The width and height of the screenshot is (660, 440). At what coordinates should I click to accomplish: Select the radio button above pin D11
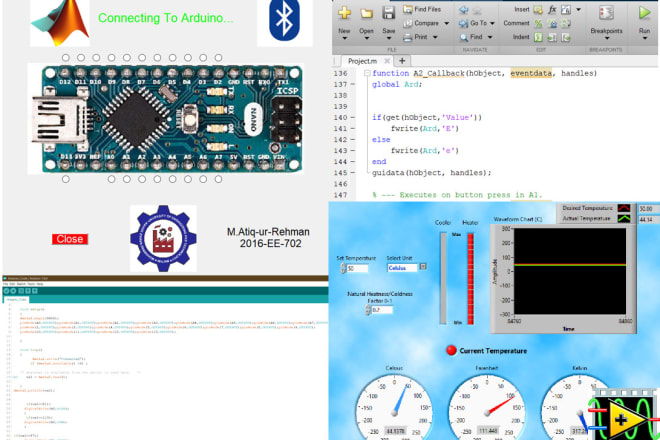tap(81, 58)
